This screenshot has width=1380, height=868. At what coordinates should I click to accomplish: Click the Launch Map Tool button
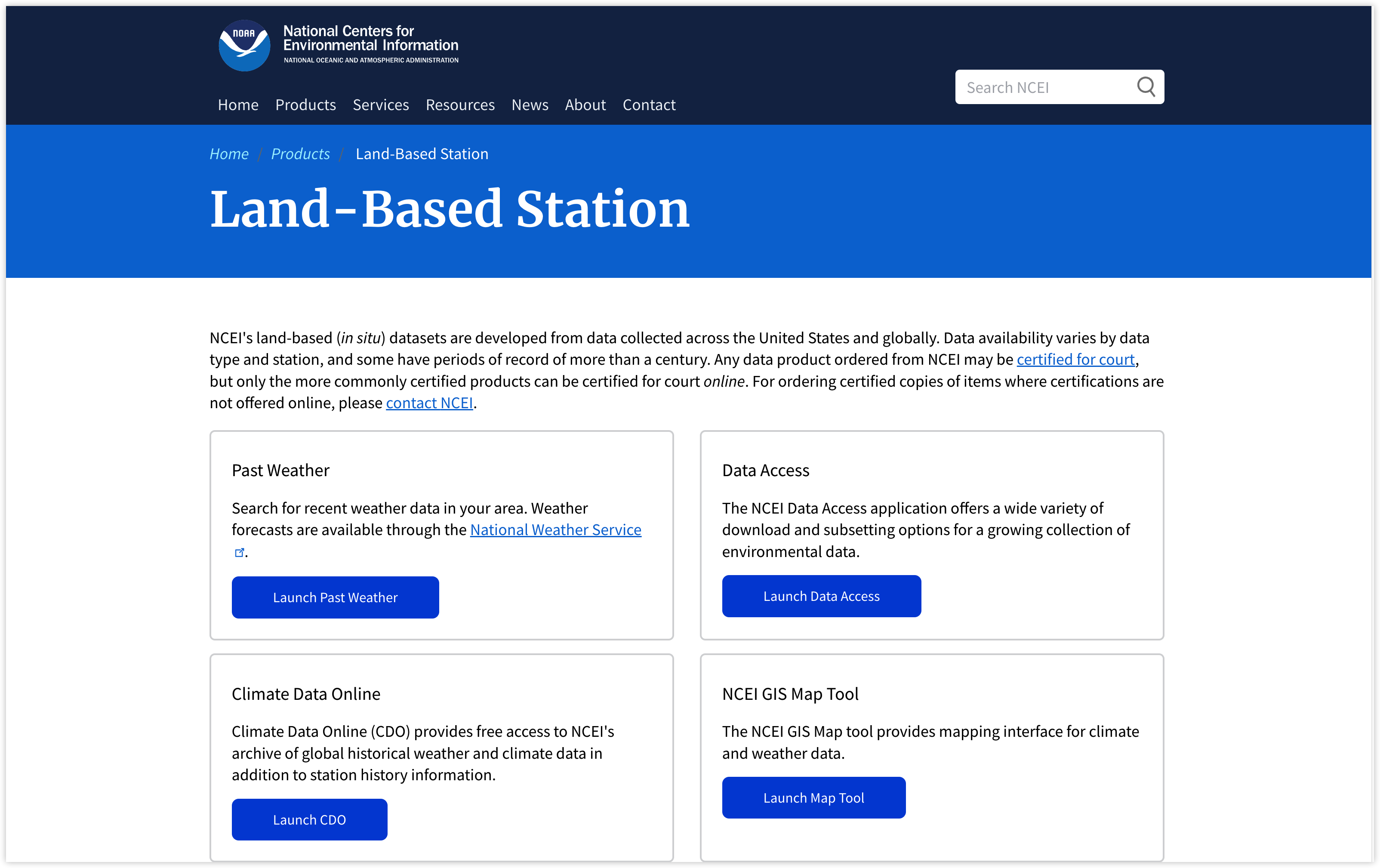(813, 797)
